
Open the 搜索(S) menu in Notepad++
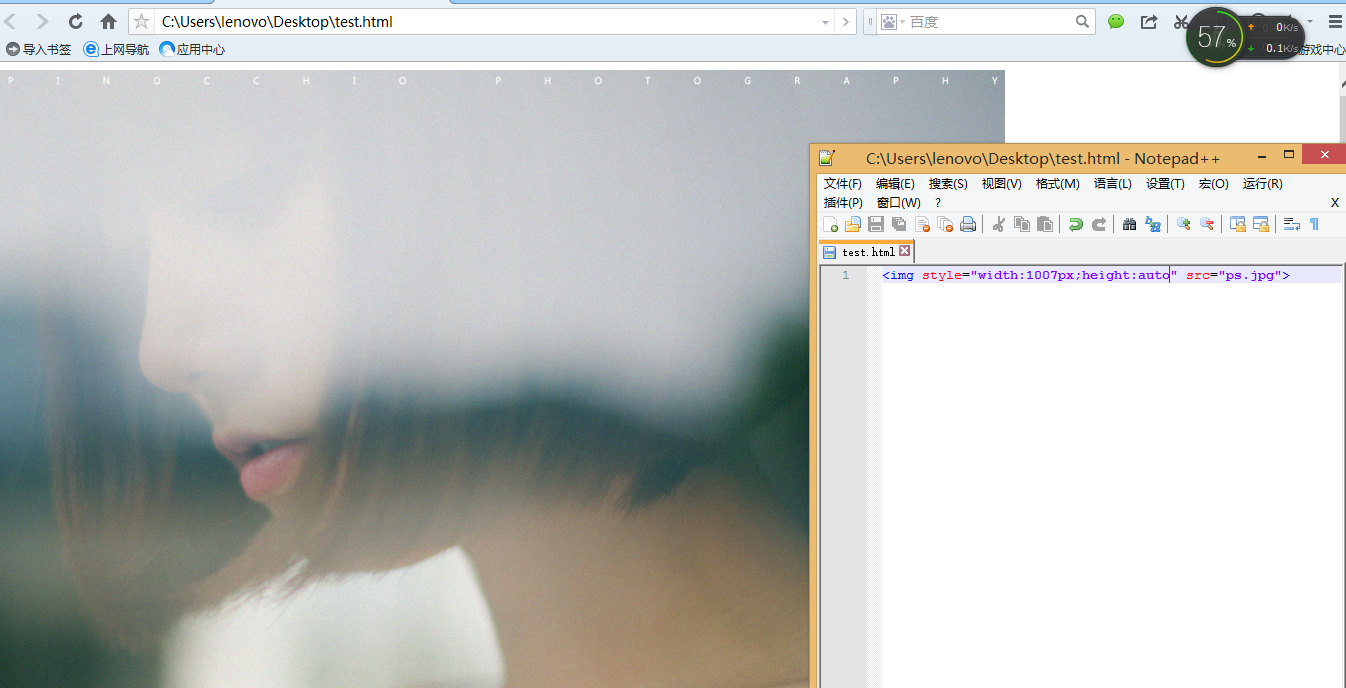pos(948,184)
